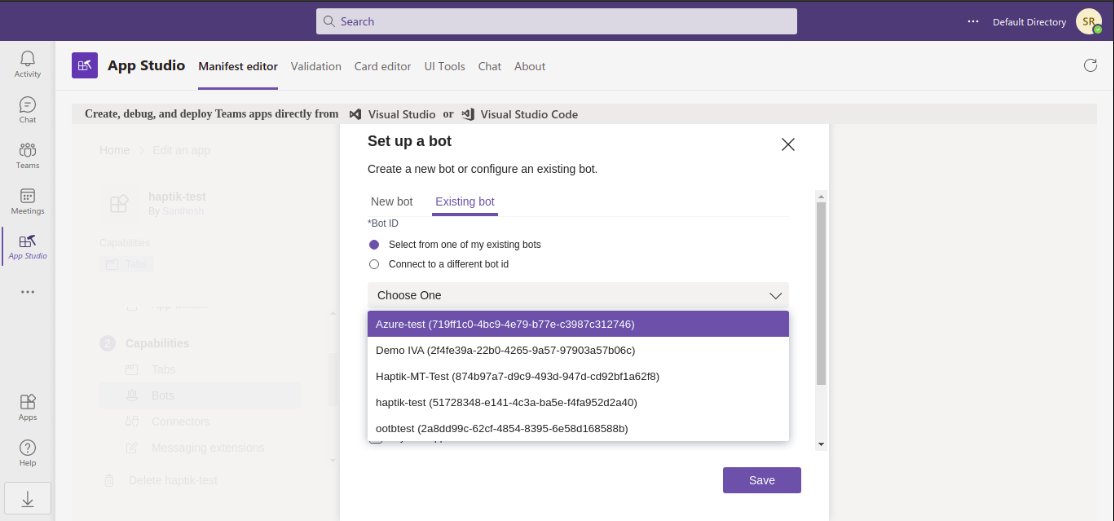The width and height of the screenshot is (1114, 521).
Task: Click the download arrow icon in sidebar
Action: tap(28, 499)
